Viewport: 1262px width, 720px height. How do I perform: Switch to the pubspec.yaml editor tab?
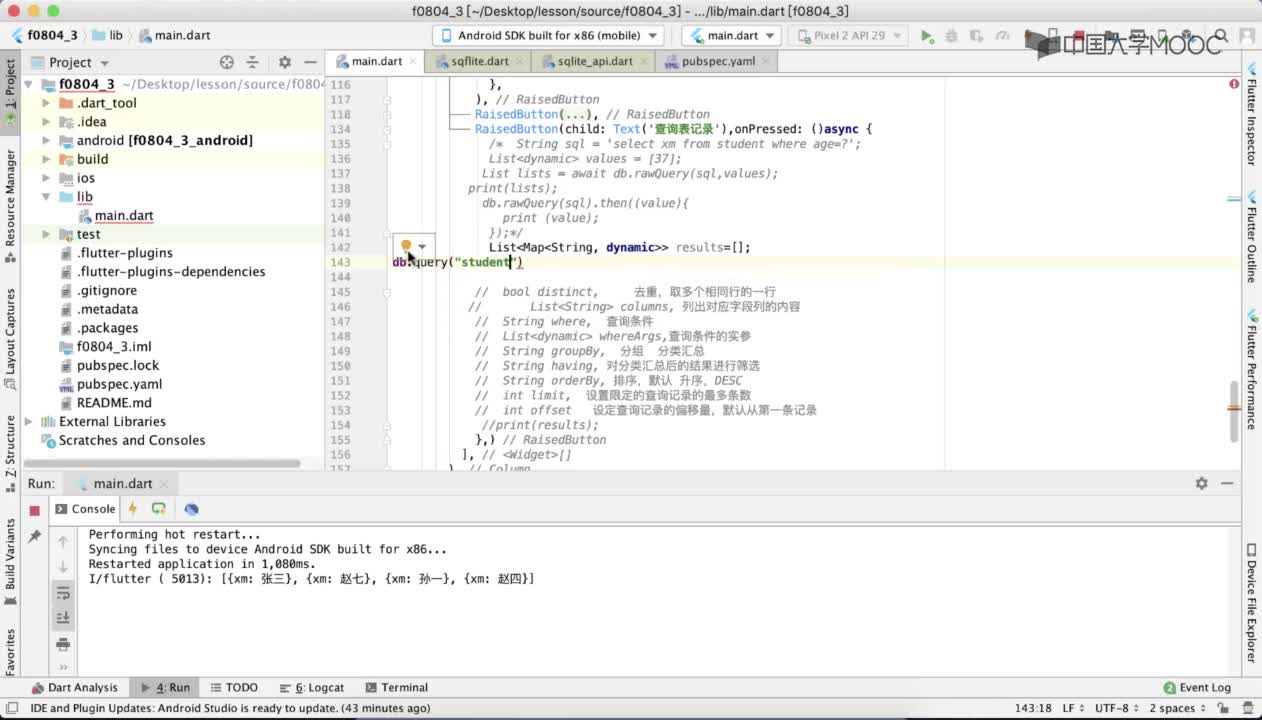[x=717, y=62]
